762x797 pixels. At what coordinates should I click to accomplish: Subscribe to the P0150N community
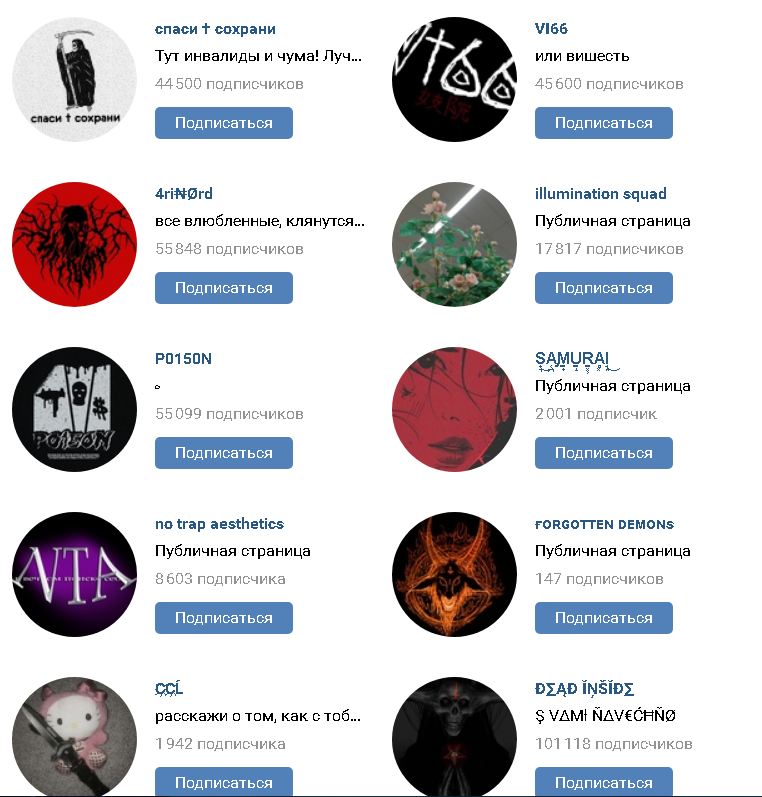click(x=224, y=453)
